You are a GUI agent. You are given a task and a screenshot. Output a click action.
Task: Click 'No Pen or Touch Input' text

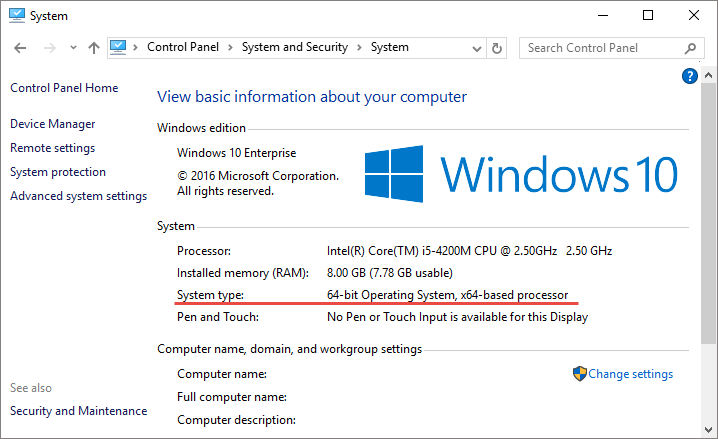point(457,317)
